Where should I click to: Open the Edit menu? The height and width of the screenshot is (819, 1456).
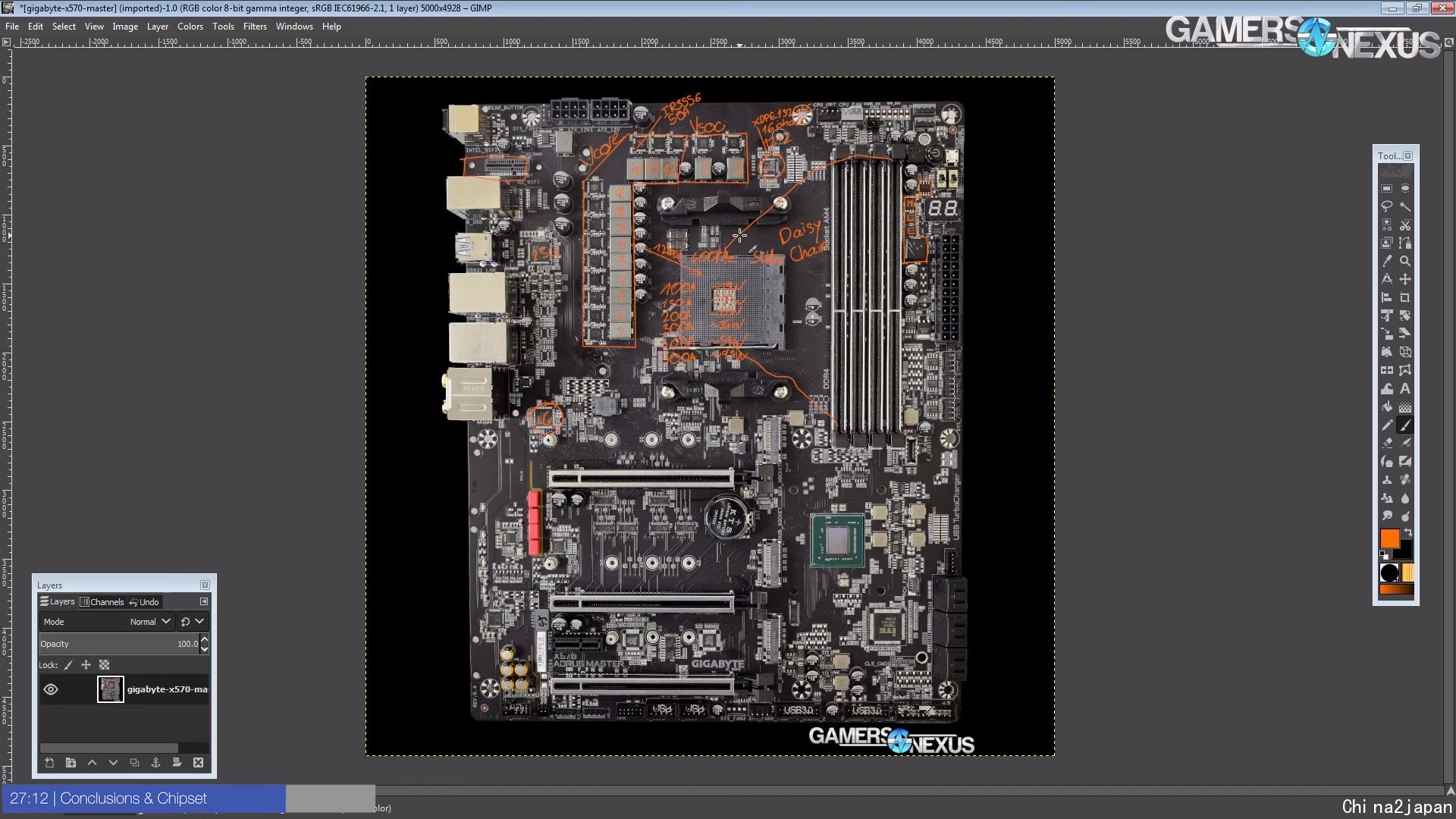(36, 27)
